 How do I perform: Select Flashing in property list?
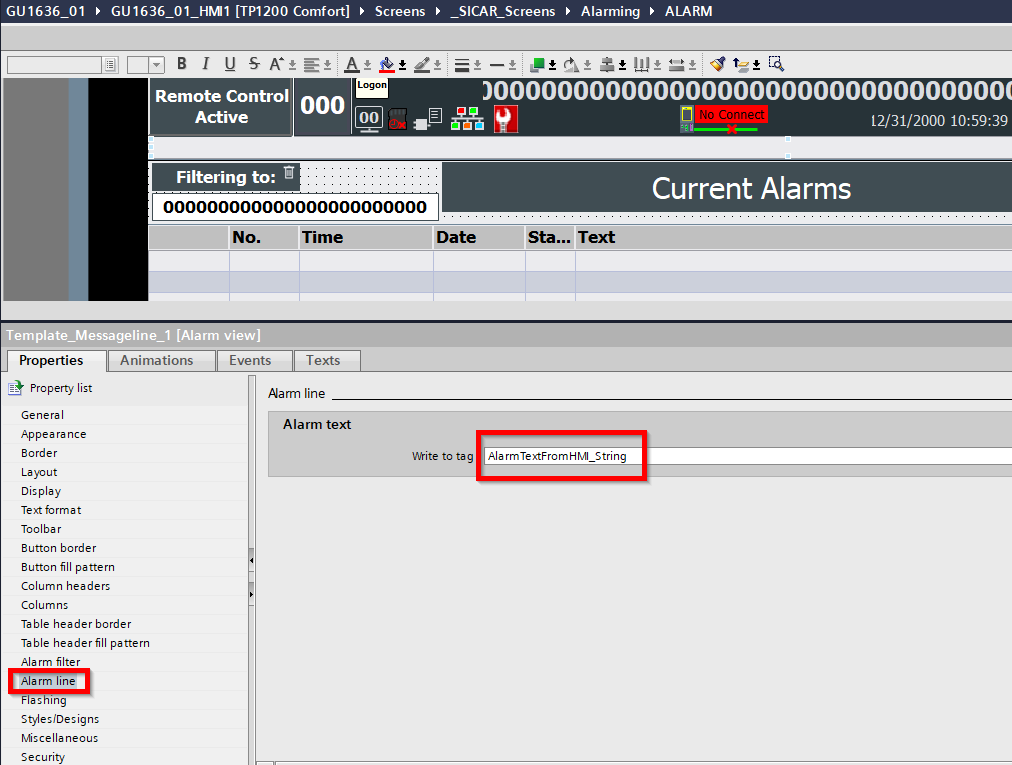coord(44,700)
